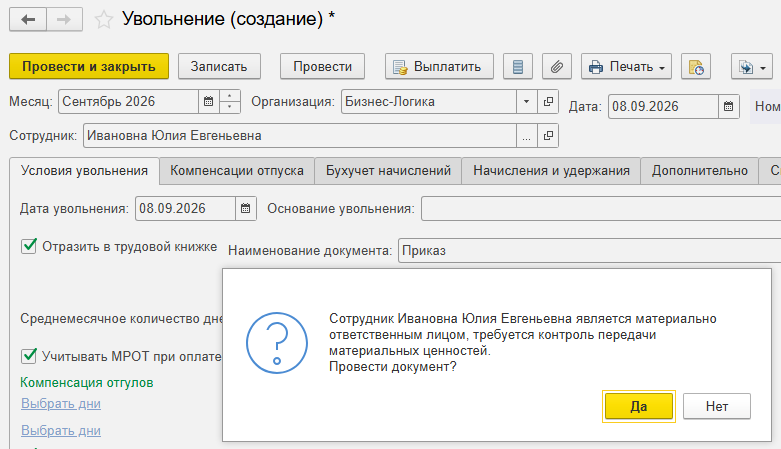
Task: Go forward with the right arrow button
Action: pyautogui.click(x=64, y=20)
